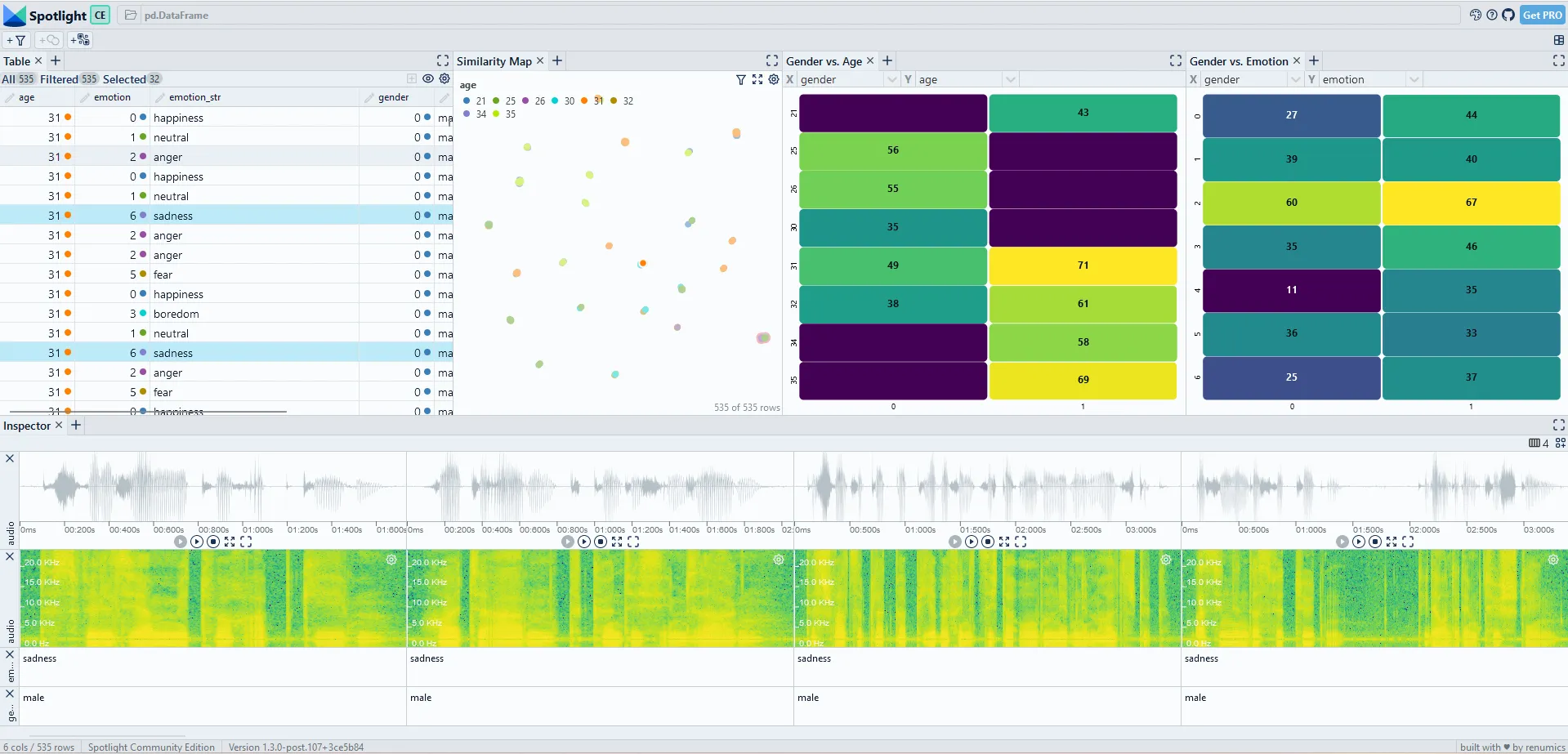1568x754 pixels.
Task: Open Y axis age dropdown
Action: pos(967,79)
